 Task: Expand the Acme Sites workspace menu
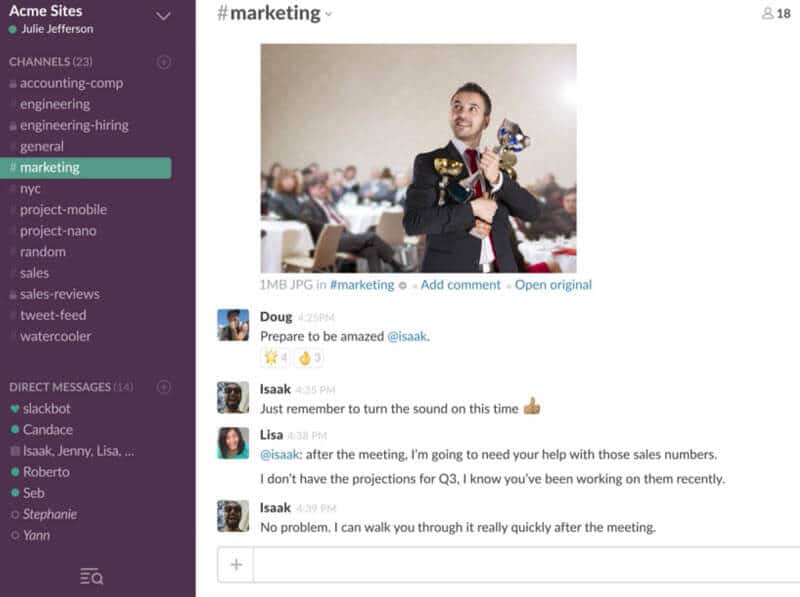164,16
